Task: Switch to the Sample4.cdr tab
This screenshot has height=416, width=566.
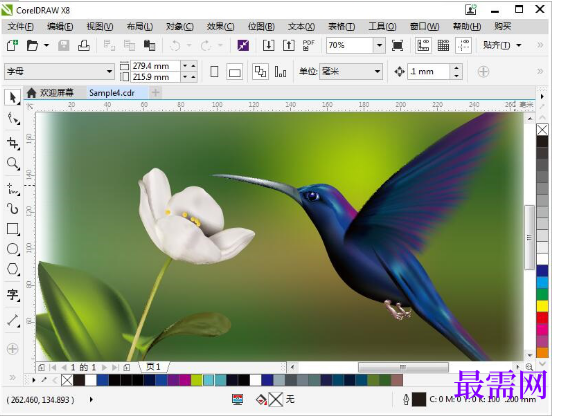Action: 112,93
